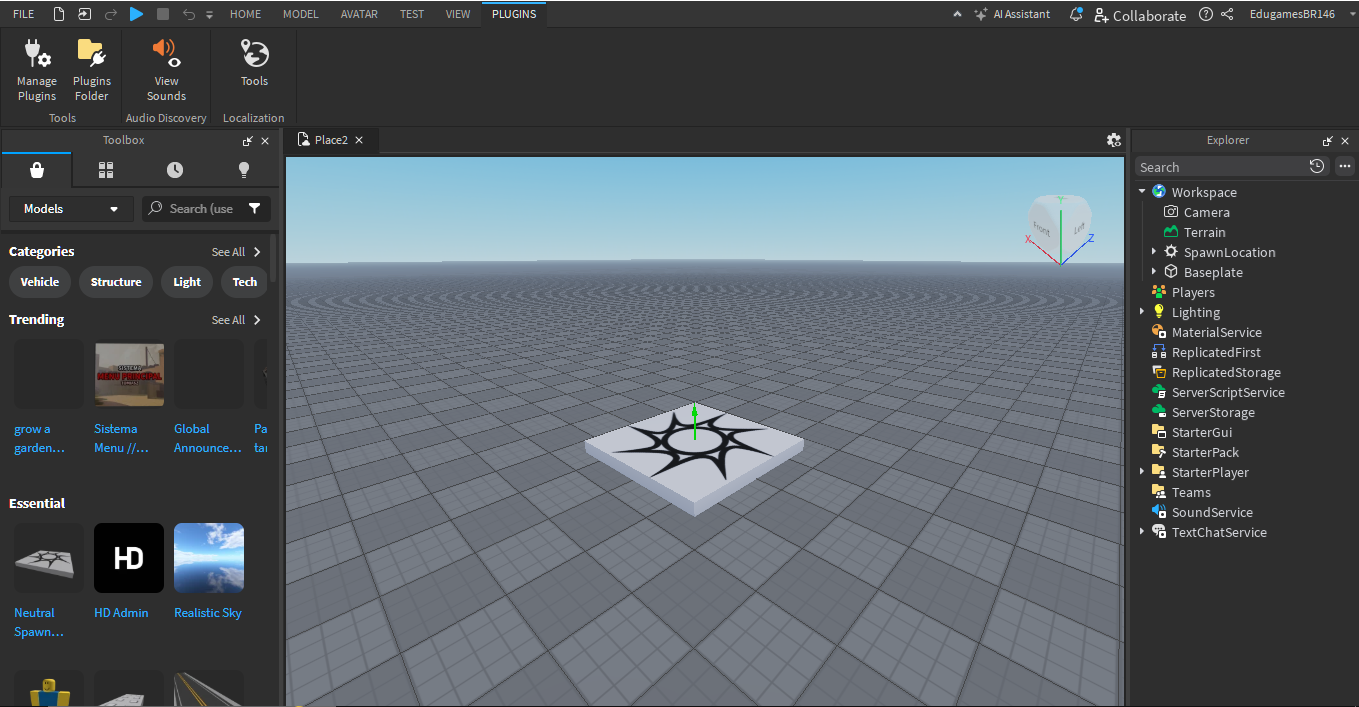
Task: Click the View Sounds audio discovery button
Action: click(166, 70)
